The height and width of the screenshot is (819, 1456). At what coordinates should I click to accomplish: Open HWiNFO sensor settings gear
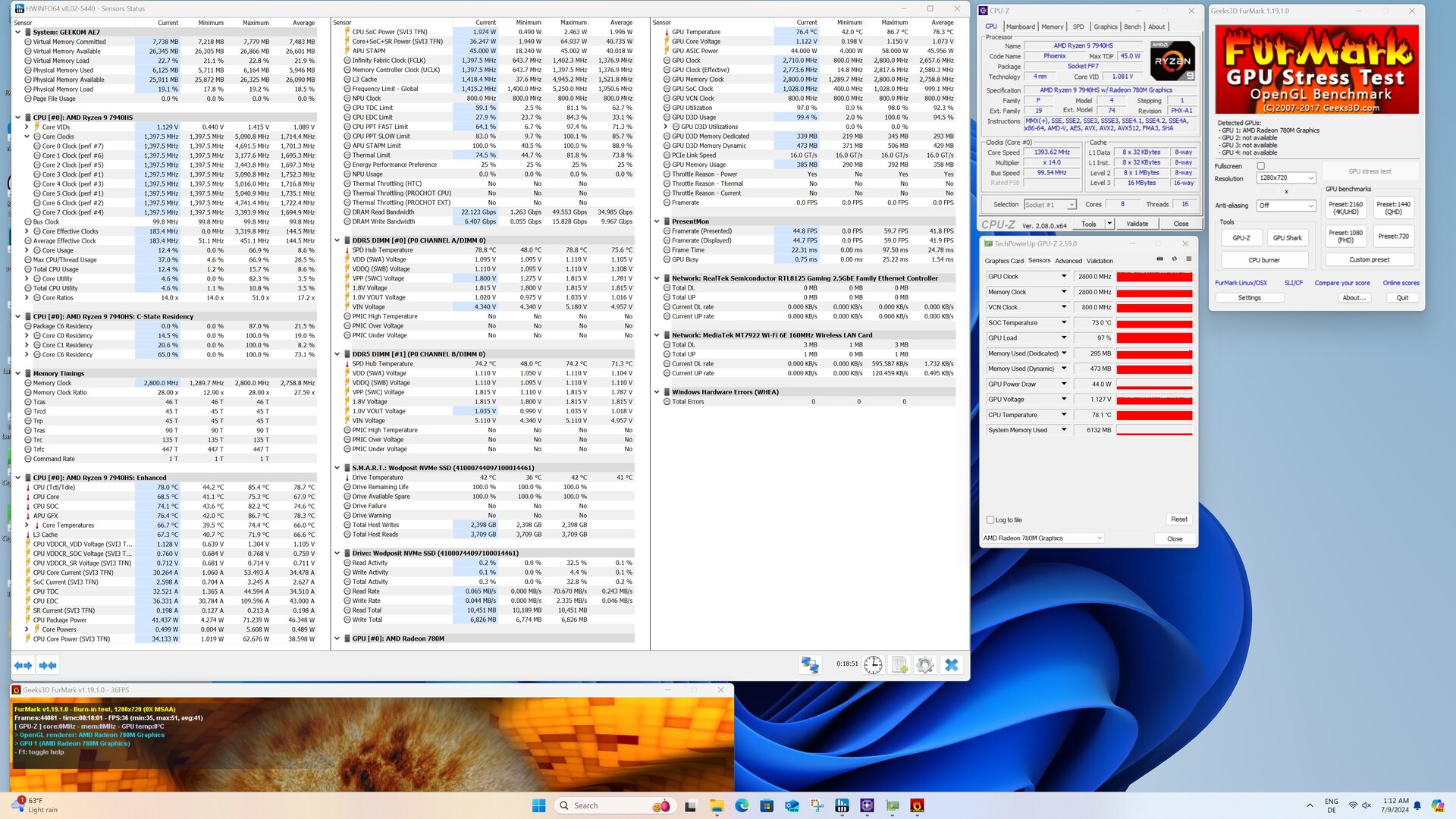924,665
